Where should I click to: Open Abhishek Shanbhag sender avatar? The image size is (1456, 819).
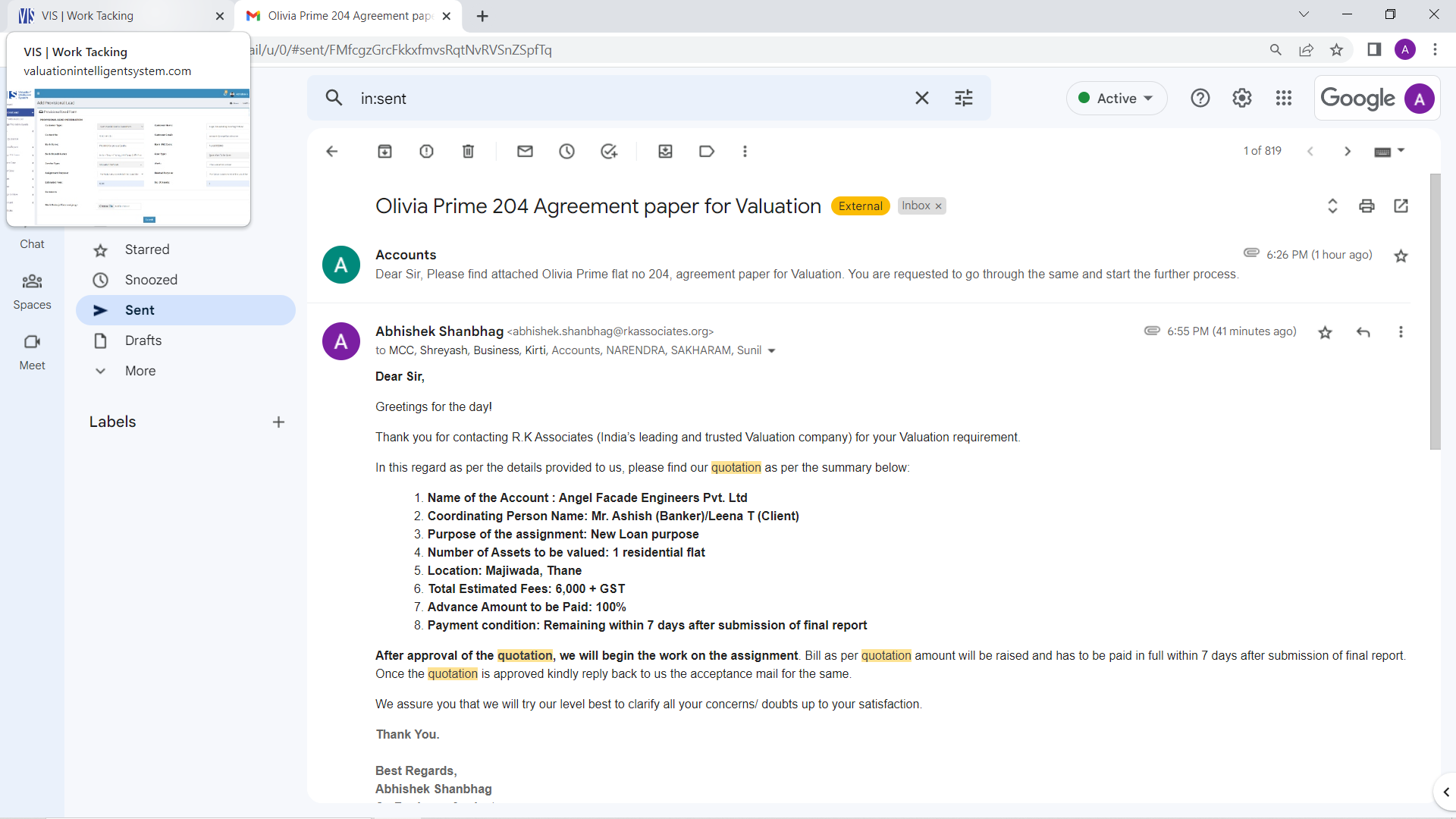pos(341,341)
